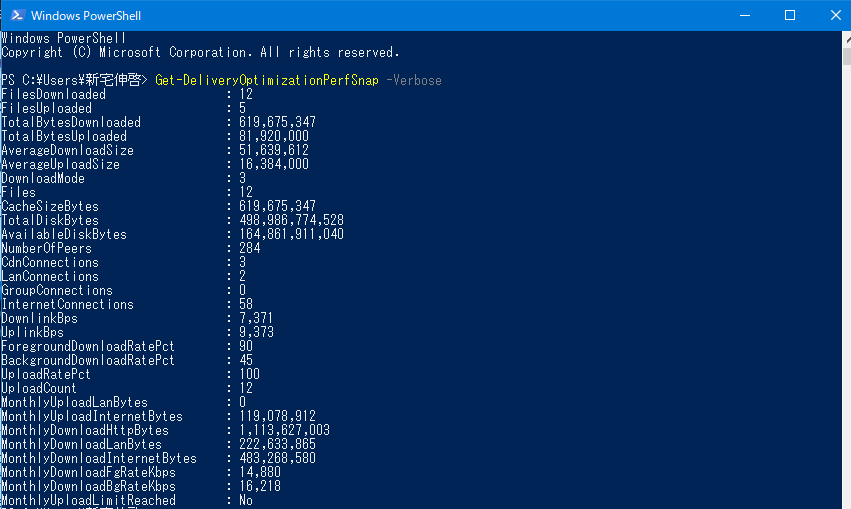
Task: Click the TotalDiskBytes value
Action: [291, 220]
